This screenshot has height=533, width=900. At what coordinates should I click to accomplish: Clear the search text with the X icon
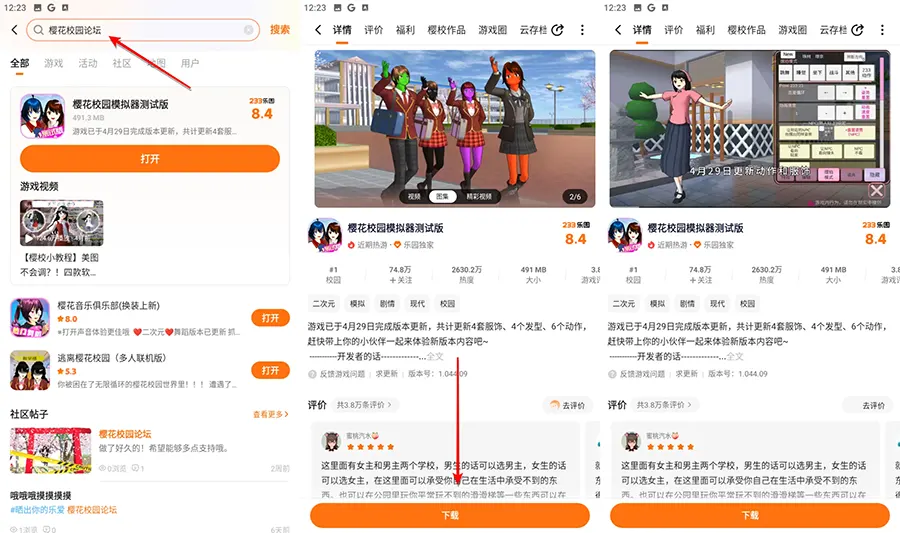[249, 30]
